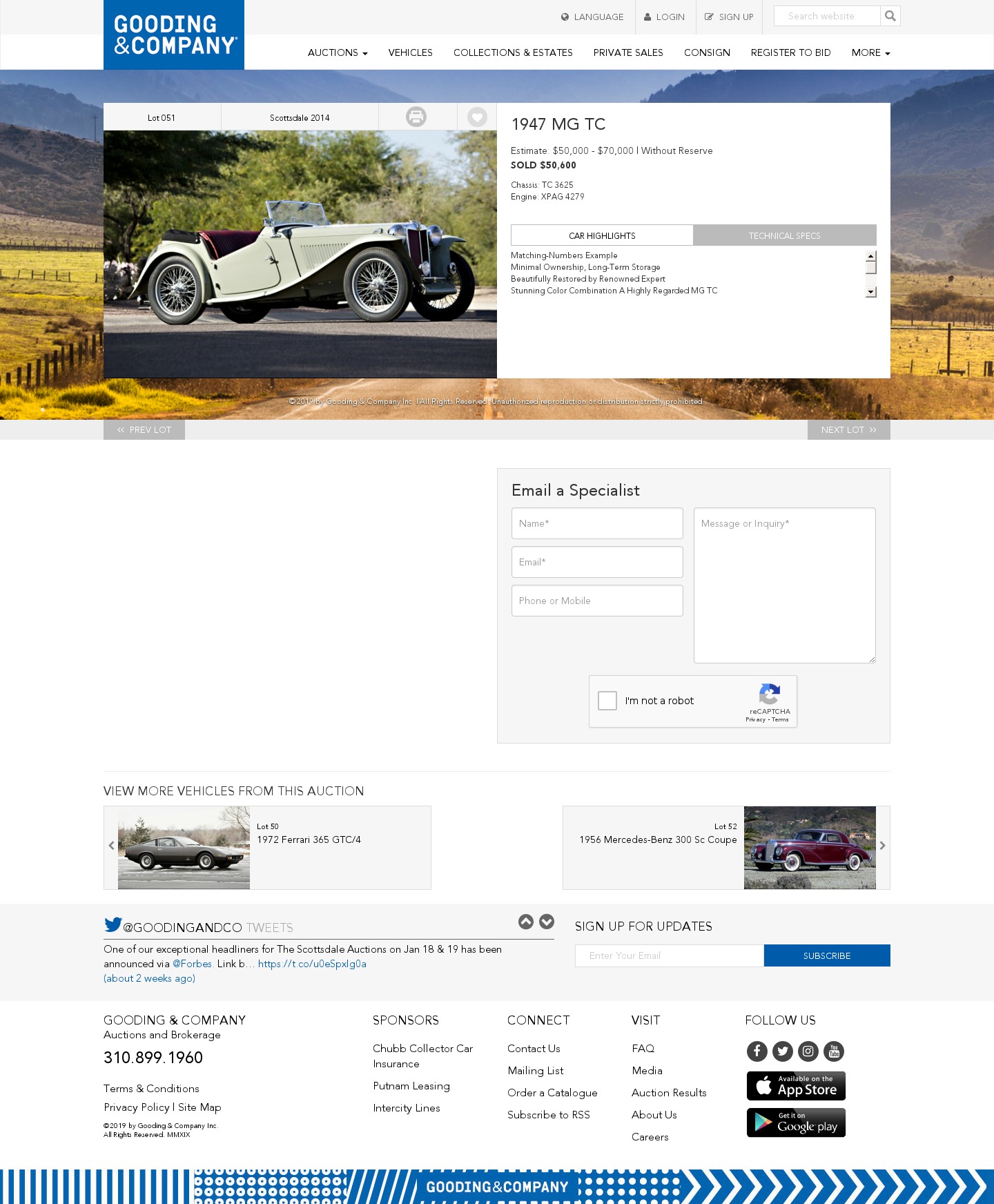This screenshot has height=1204, width=994.
Task: Open Chubb Collector Car Insurance link
Action: click(x=422, y=1056)
